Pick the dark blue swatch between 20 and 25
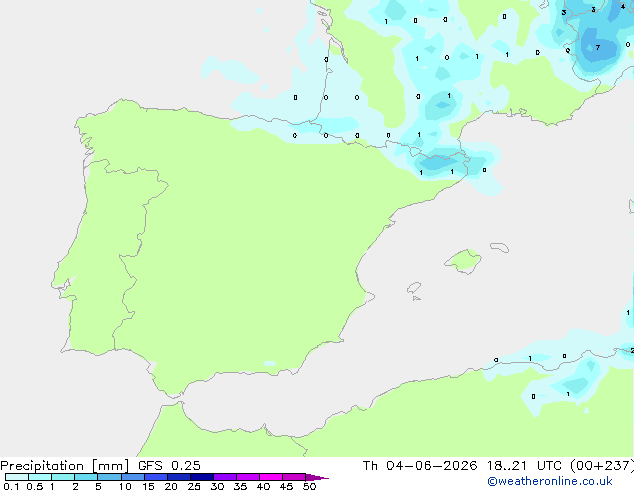The image size is (634, 490). [179, 477]
